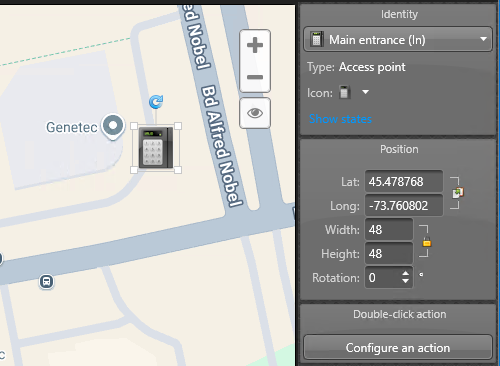Click the Lat input field
Image resolution: width=500 pixels, height=366 pixels.
pos(404,182)
